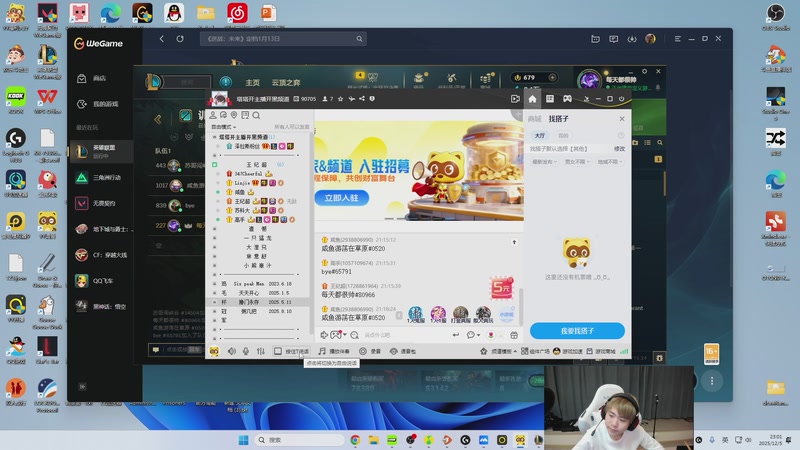Image resolution: width=800 pixels, height=450 pixels.
Task: Click the 立即入驻 banner button
Action: [x=341, y=198]
